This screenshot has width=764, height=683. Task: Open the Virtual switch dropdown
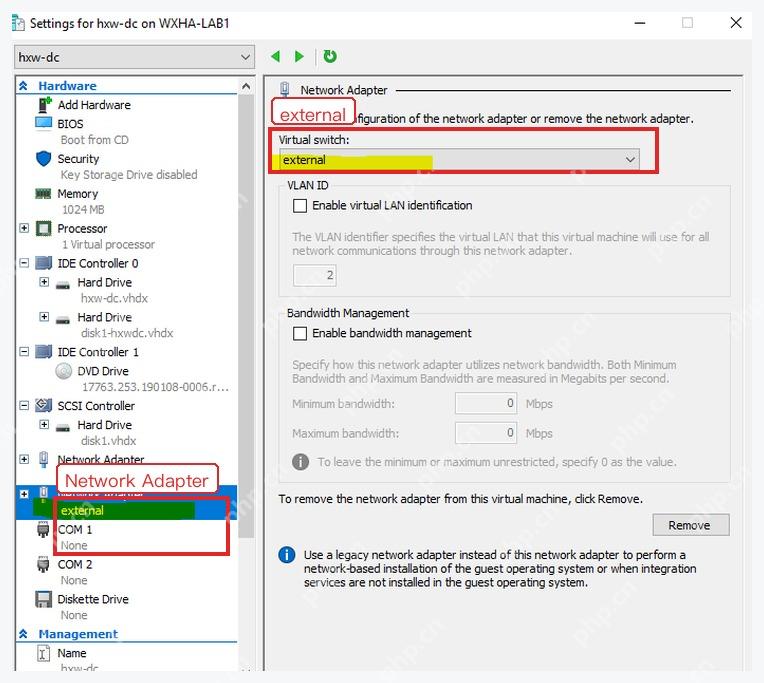[x=459, y=160]
